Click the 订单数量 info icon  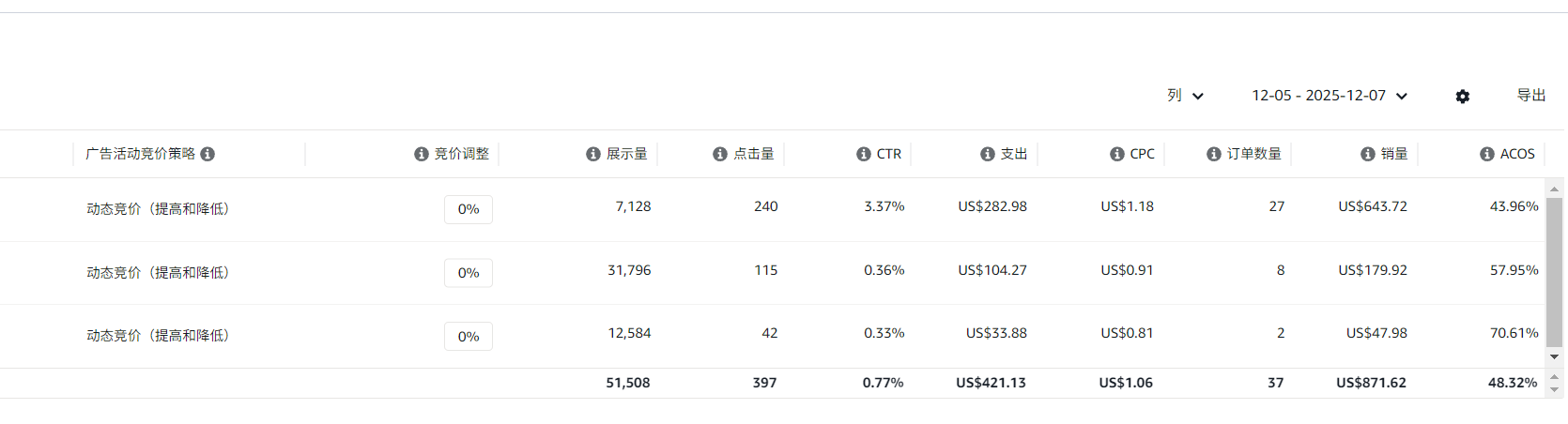1214,154
